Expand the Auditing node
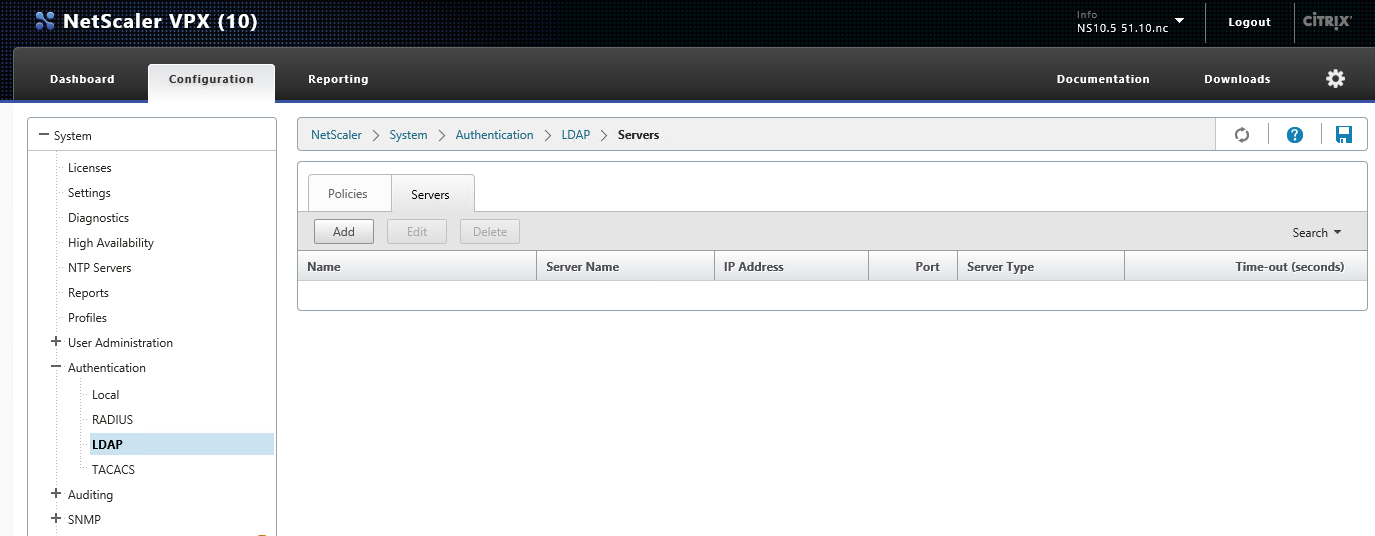This screenshot has height=536, width=1375. pos(56,494)
